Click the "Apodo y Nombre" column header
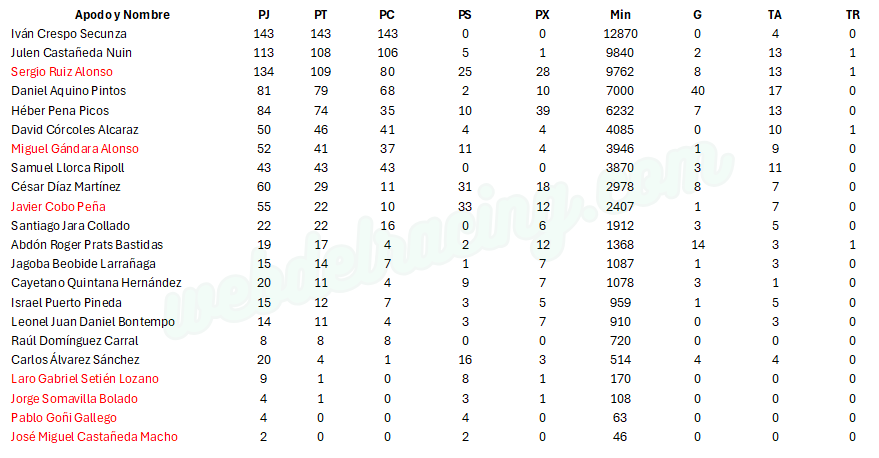This screenshot has width=879, height=458. point(122,15)
